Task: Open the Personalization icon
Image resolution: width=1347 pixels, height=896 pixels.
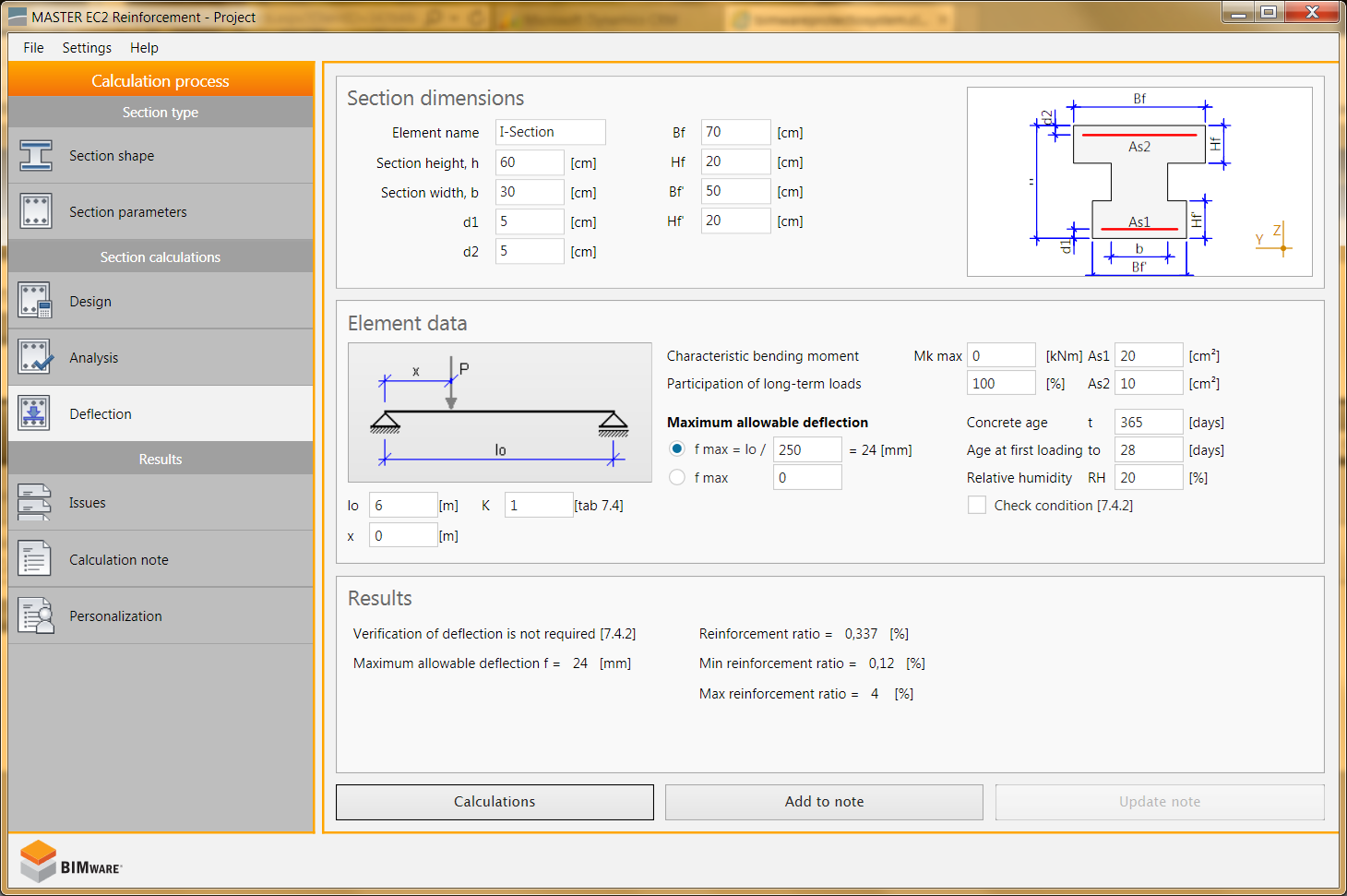Action: (36, 615)
